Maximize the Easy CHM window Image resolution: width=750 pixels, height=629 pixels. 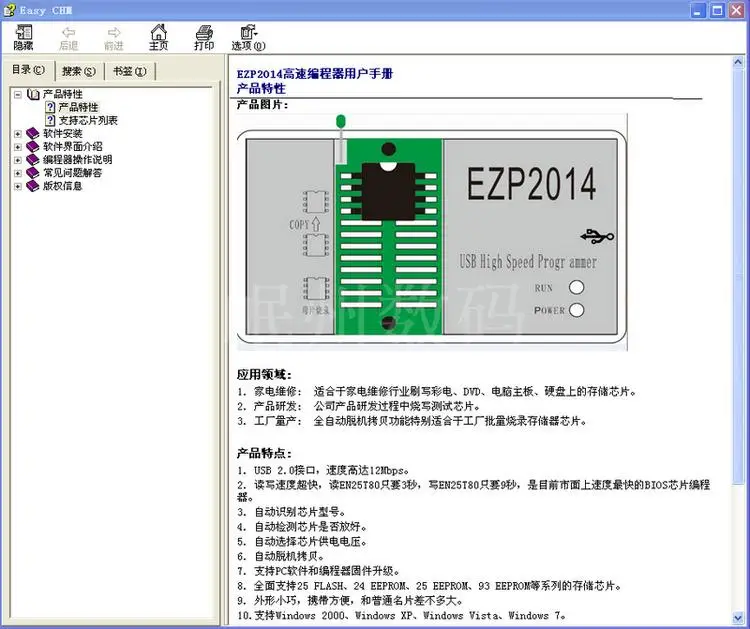coord(717,11)
